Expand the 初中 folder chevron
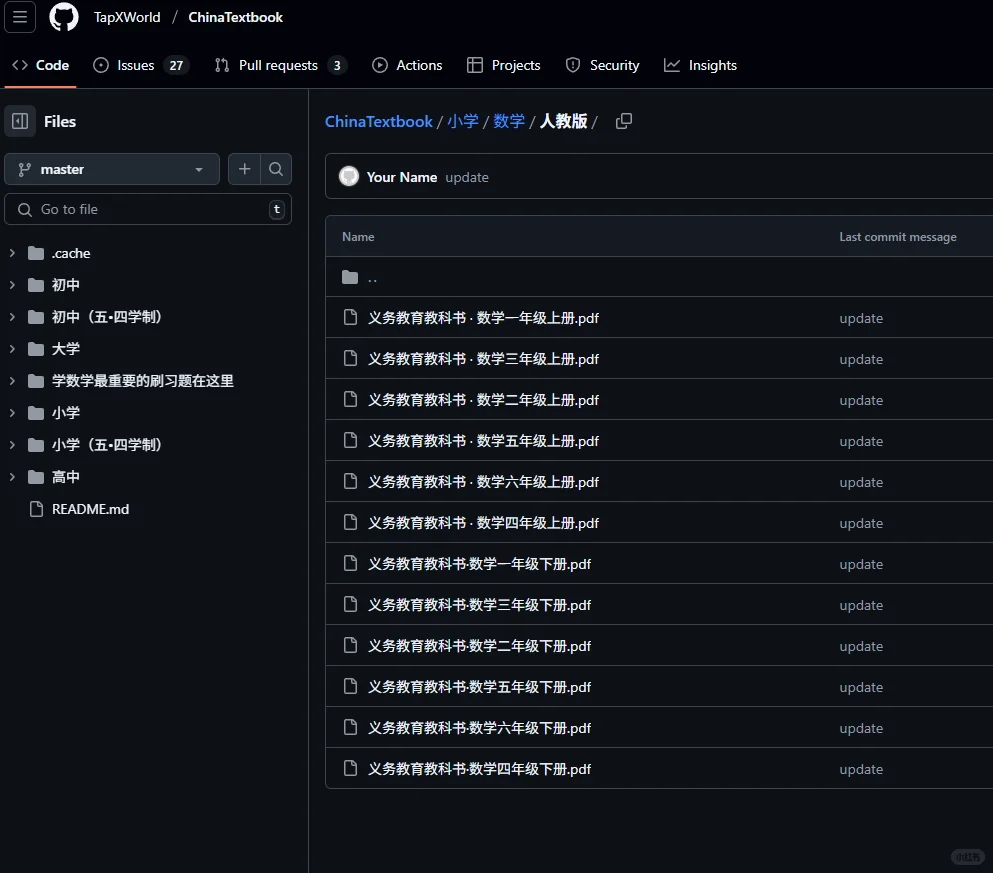 click(12, 285)
